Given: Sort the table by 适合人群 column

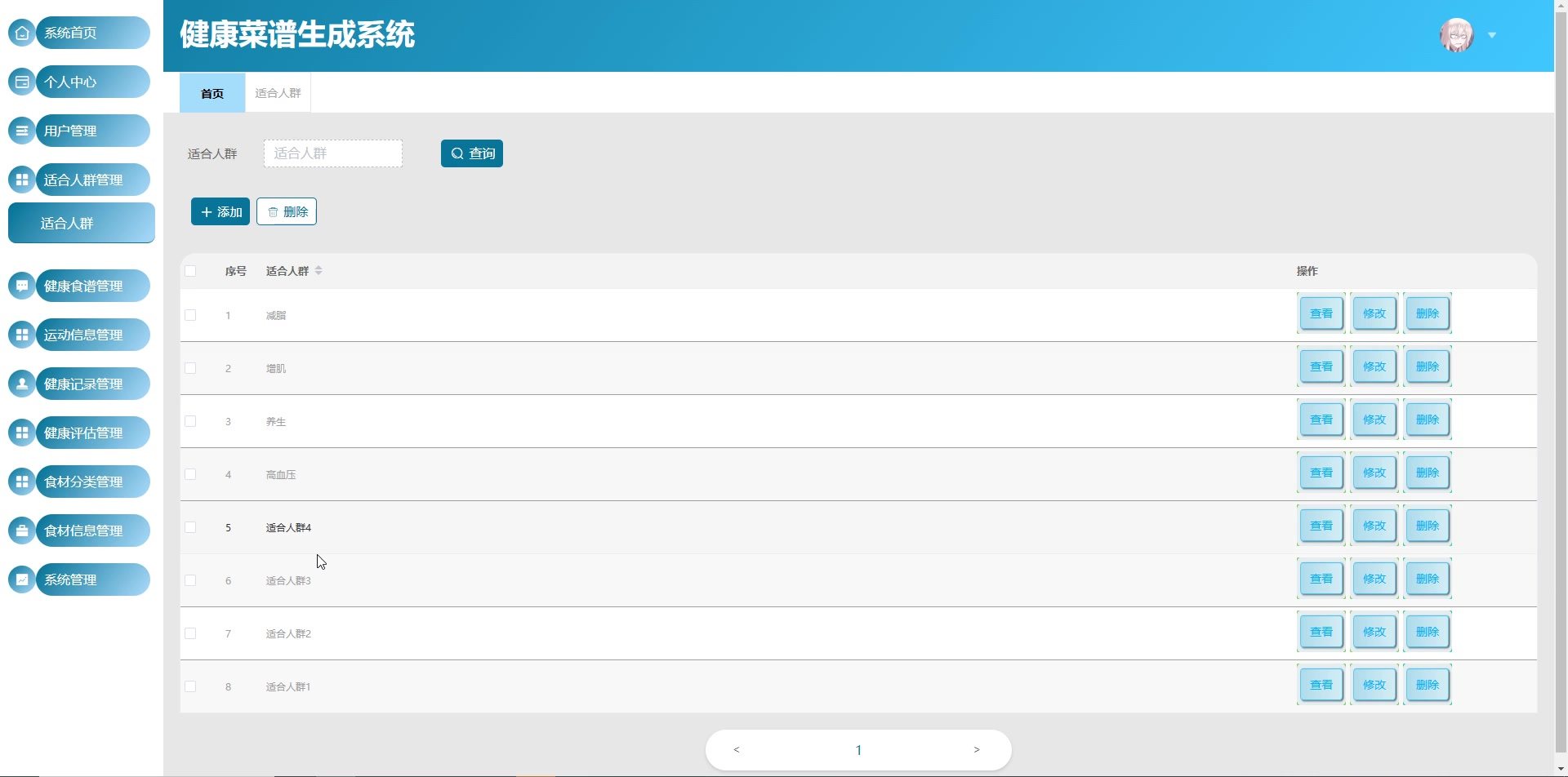Looking at the screenshot, I should tap(318, 271).
